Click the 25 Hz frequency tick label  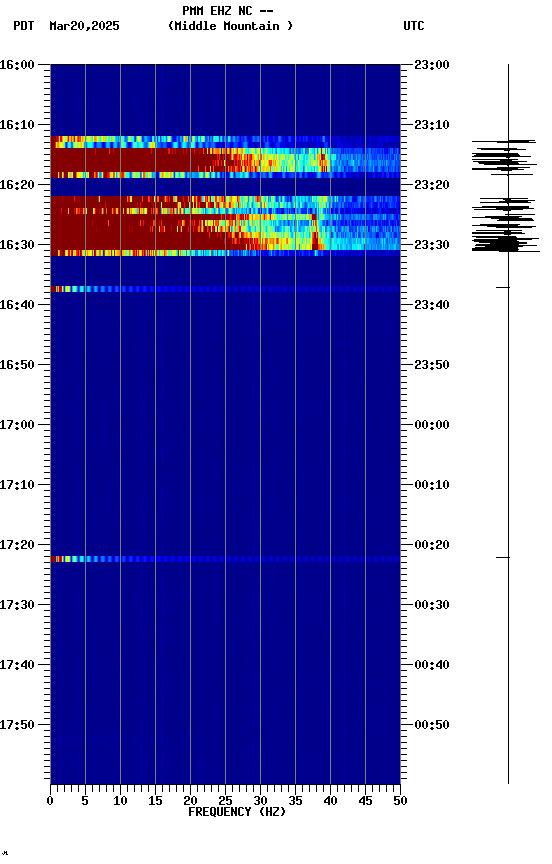tap(225, 801)
